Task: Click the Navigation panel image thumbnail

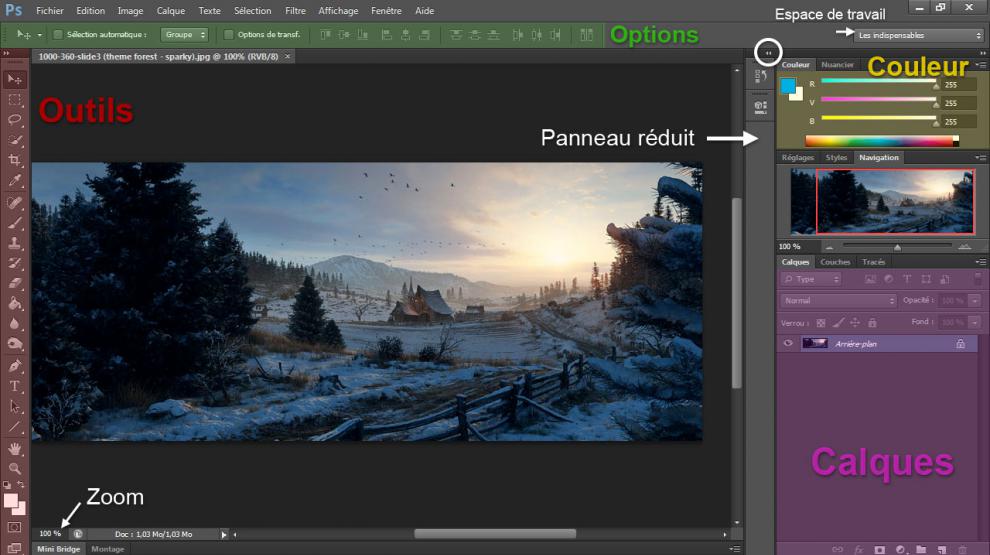Action: [882, 201]
